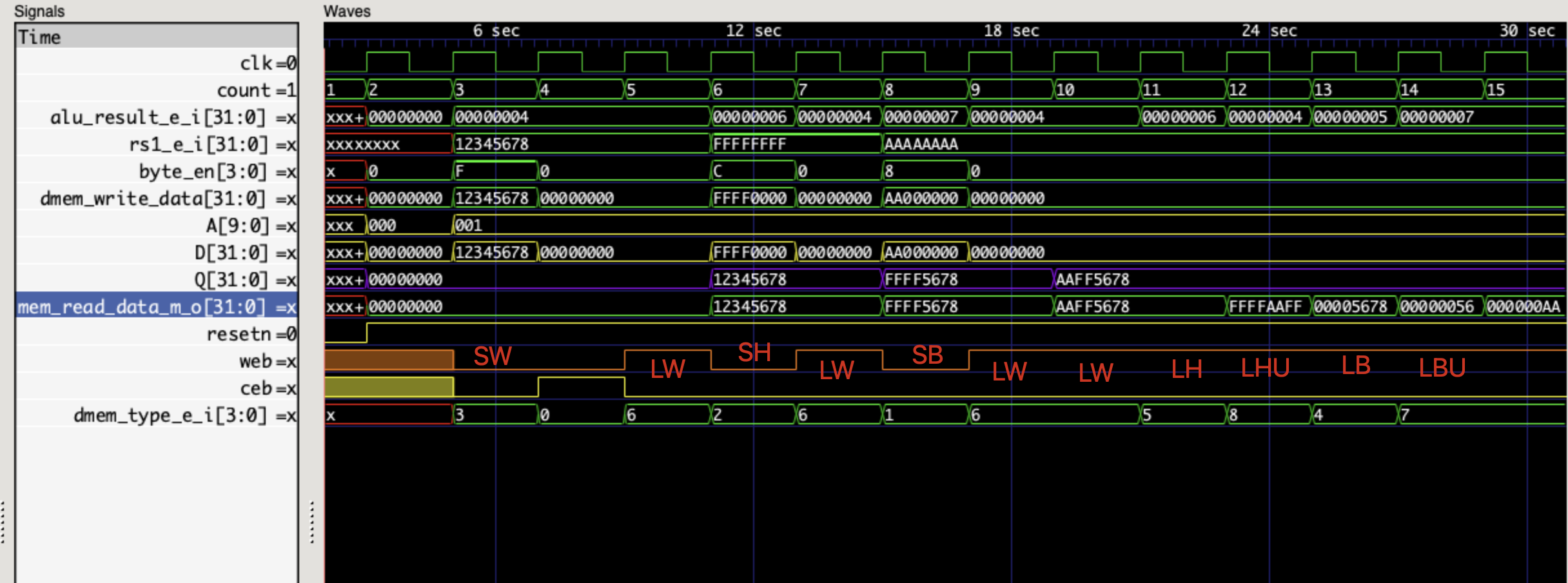Viewport: 1568px width, 583px height.
Task: Click A[9:0] value 001 segment
Action: point(1010,225)
